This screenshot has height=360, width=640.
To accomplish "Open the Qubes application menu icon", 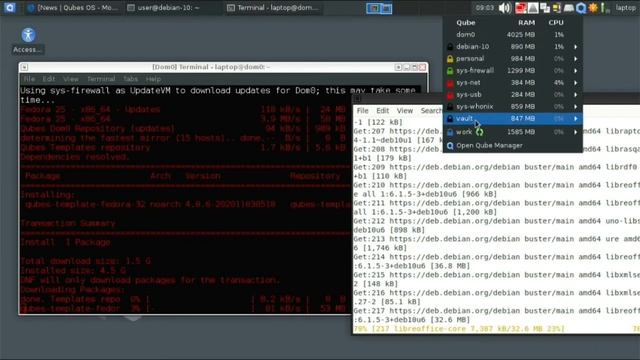I will pos(9,7).
